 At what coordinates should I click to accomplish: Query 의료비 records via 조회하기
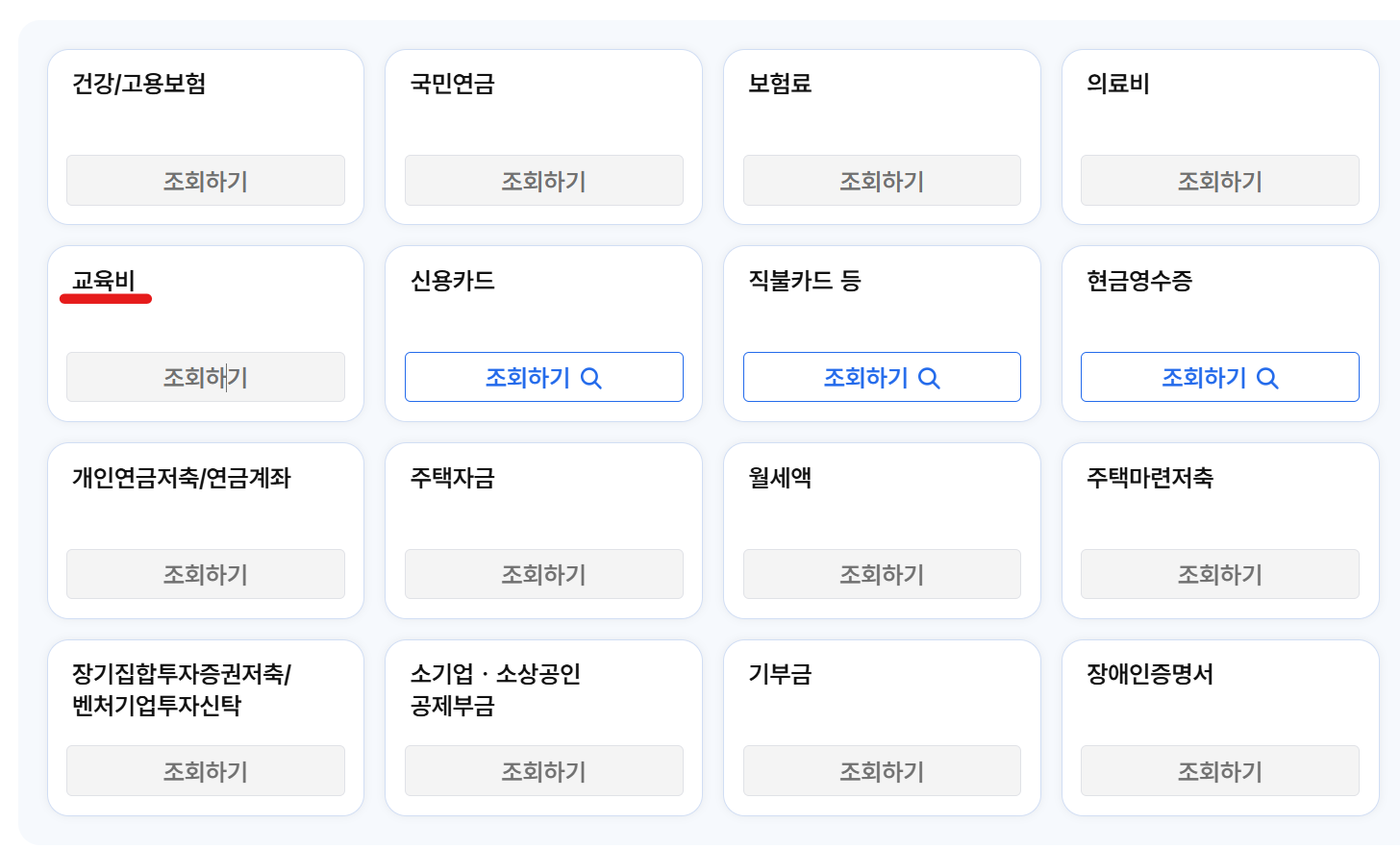(1219, 180)
